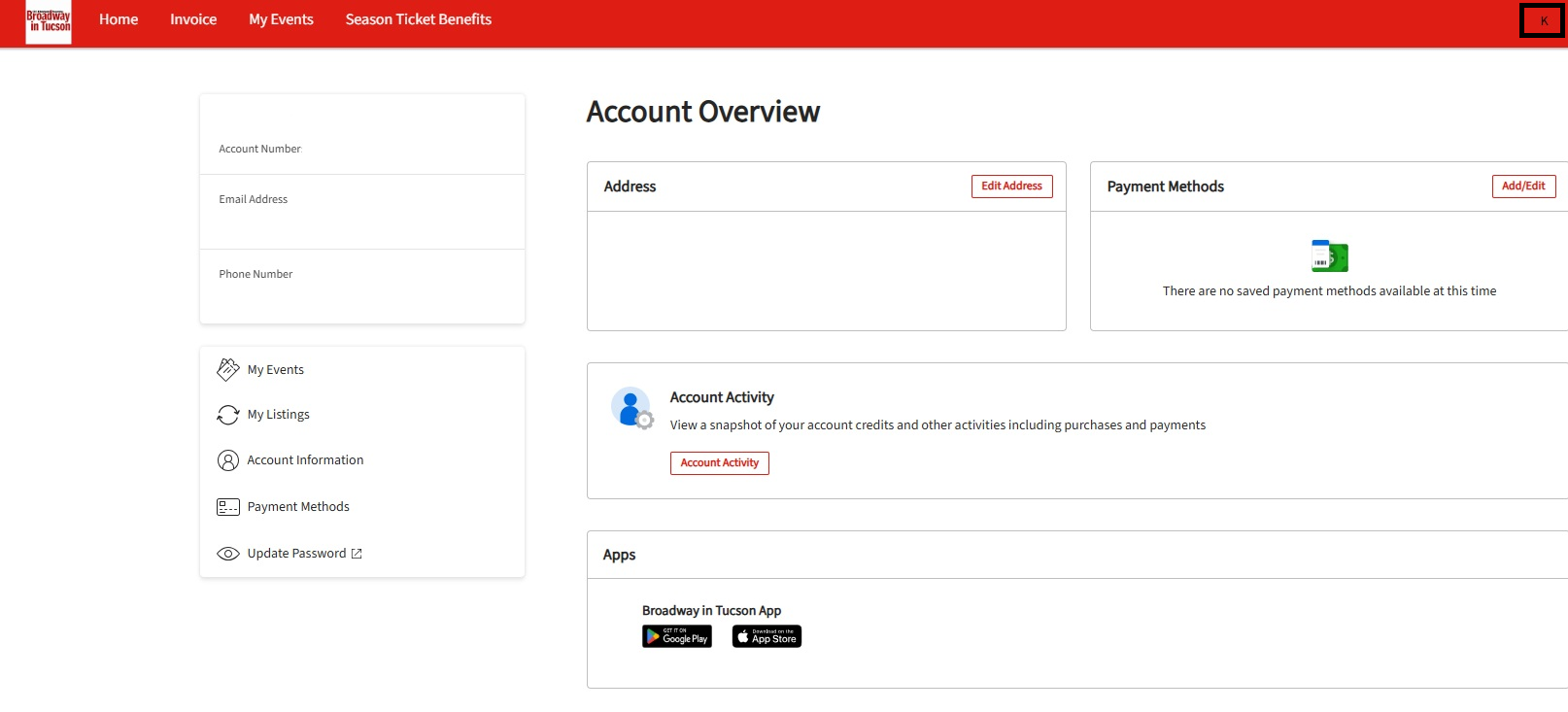
Task: Click the Broadway in Tucson App text
Action: [x=711, y=611]
